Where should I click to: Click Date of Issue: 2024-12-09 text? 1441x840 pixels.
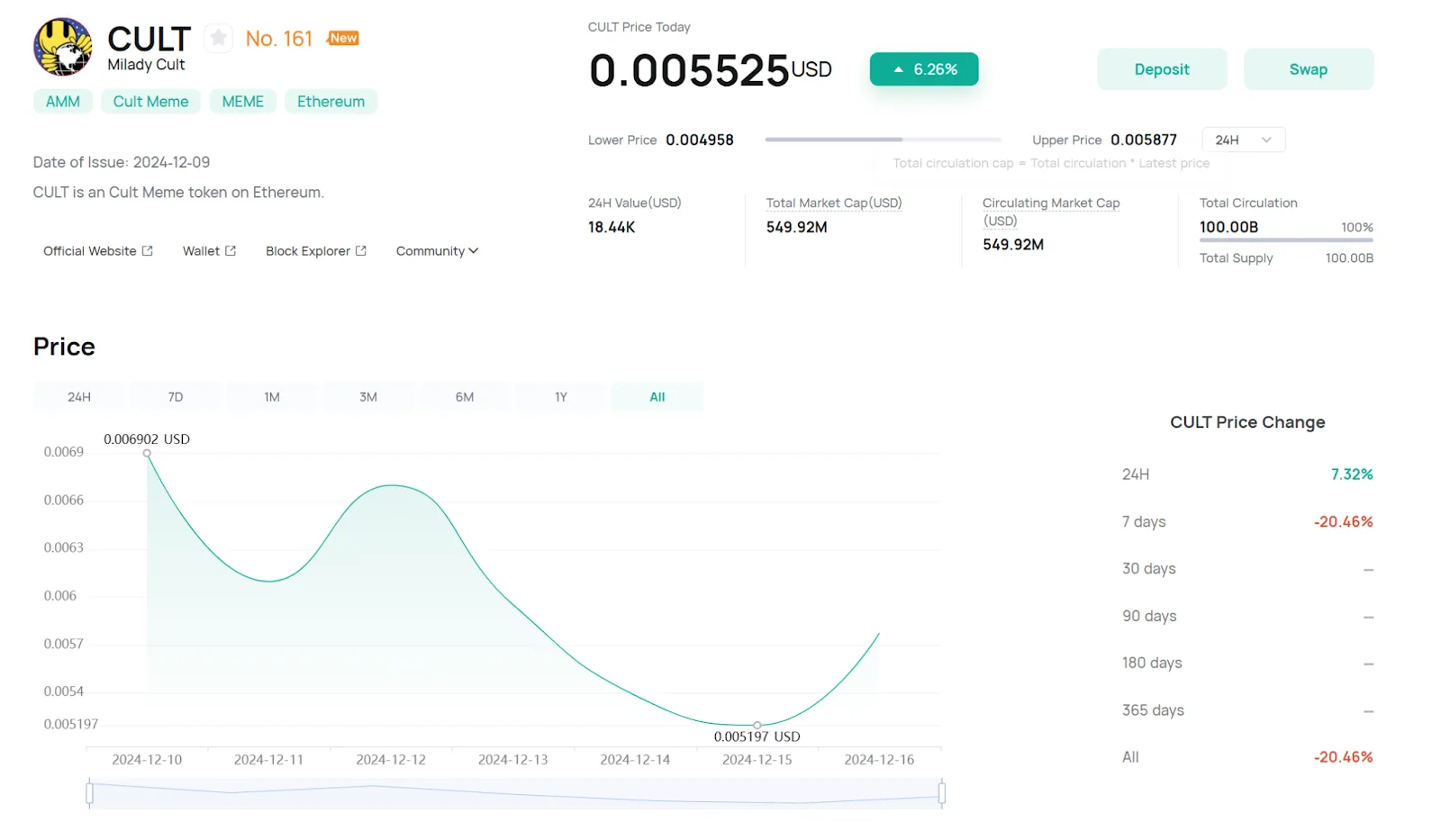(x=122, y=162)
